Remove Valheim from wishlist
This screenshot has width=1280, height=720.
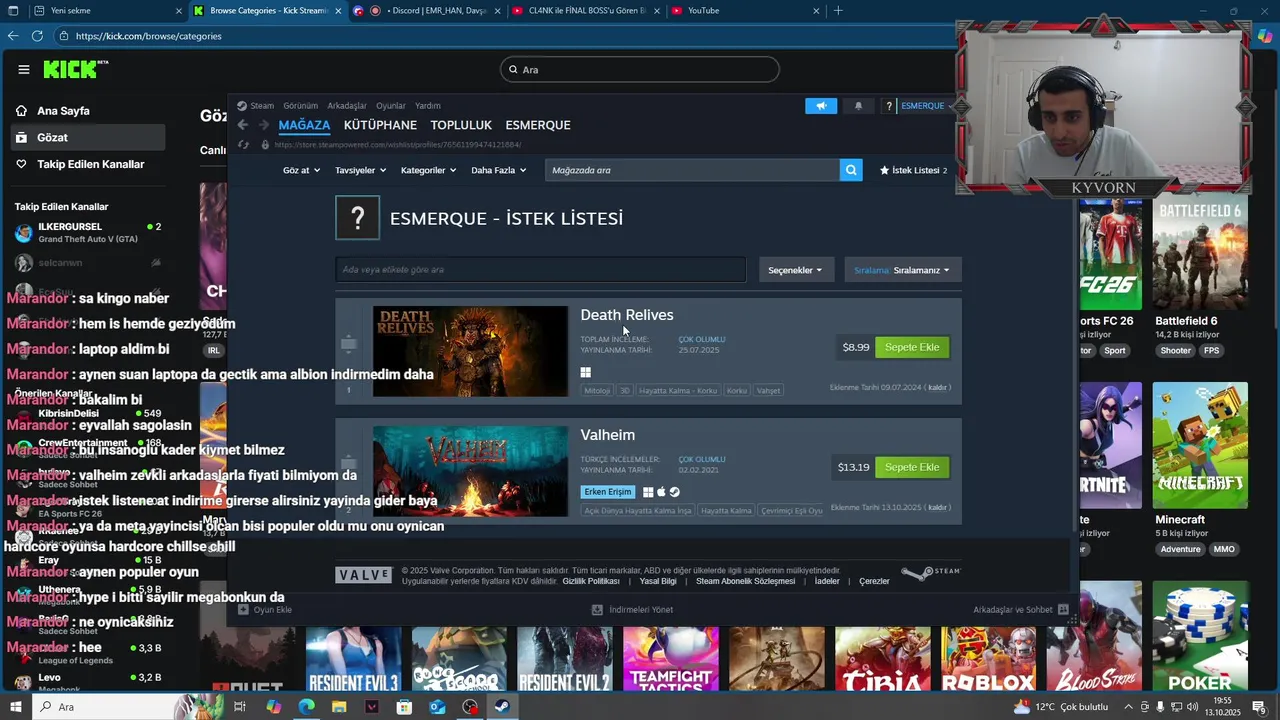click(x=937, y=508)
